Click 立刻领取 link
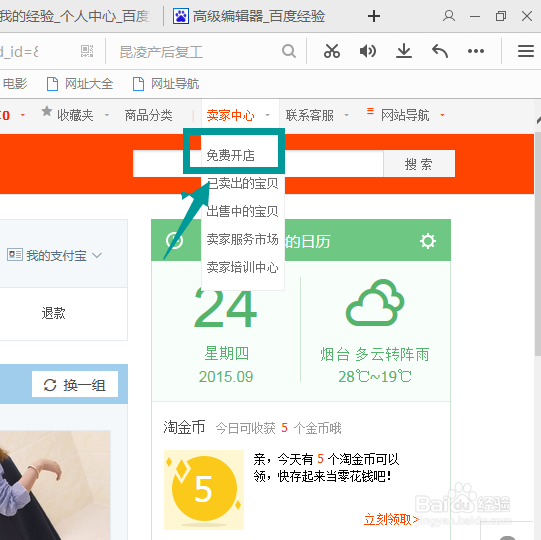This screenshot has width=541, height=540. pos(391,519)
